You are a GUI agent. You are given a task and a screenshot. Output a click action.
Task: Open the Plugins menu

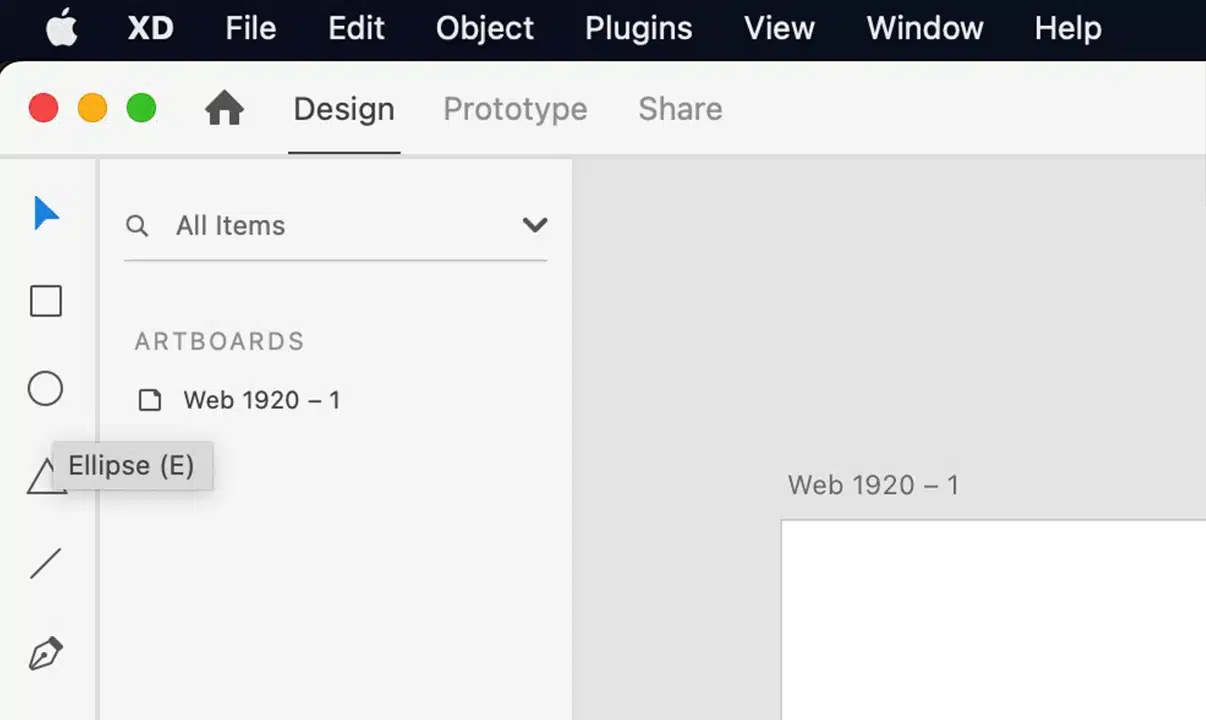pos(637,29)
